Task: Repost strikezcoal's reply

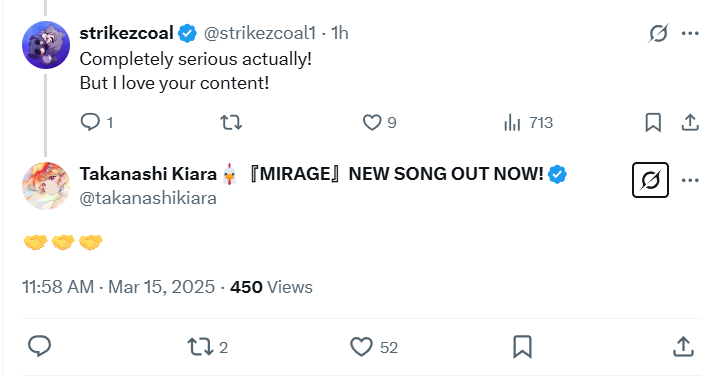Action: [x=231, y=122]
